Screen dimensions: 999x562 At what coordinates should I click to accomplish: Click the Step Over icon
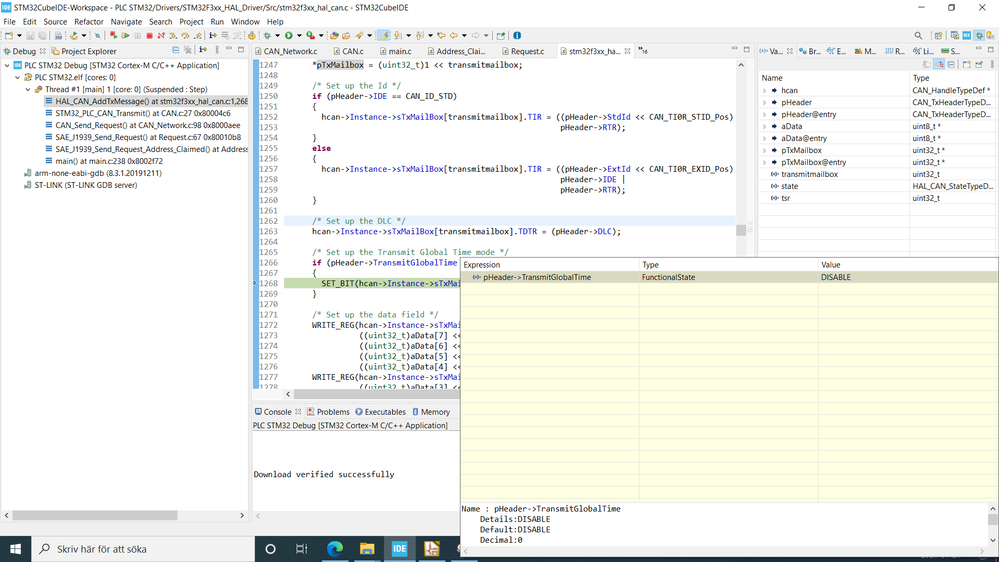(185, 36)
